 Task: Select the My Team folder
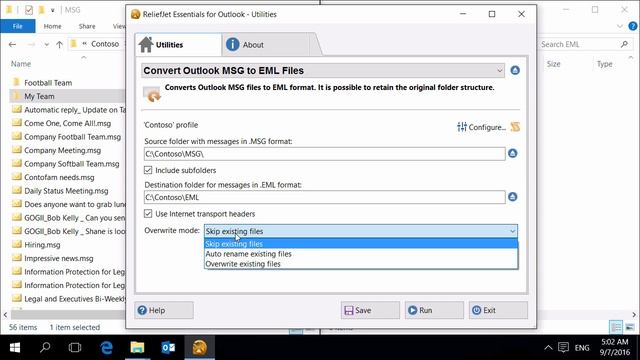point(39,96)
